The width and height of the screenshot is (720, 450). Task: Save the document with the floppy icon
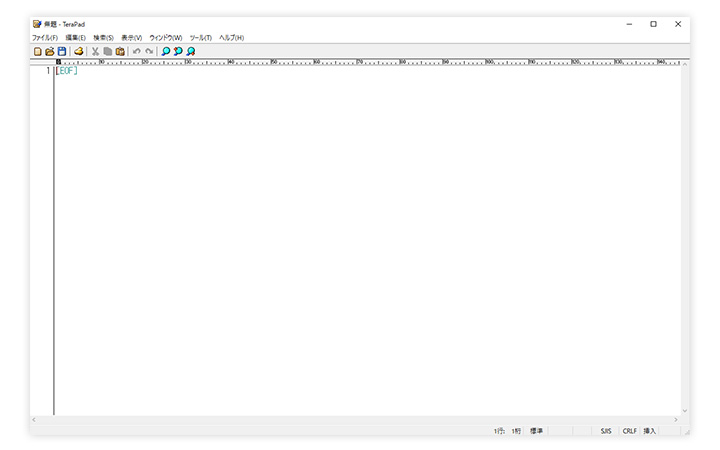coord(61,51)
